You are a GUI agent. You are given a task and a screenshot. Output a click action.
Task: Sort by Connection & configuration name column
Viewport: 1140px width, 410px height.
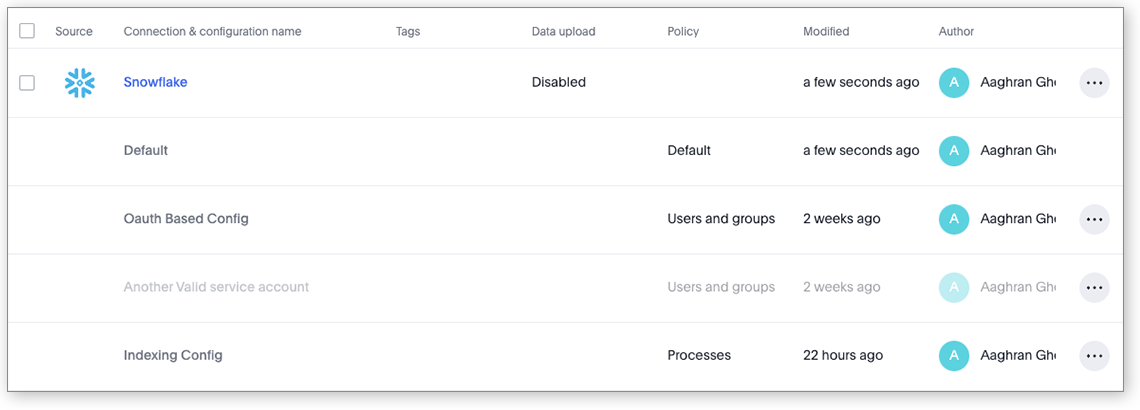(x=212, y=32)
